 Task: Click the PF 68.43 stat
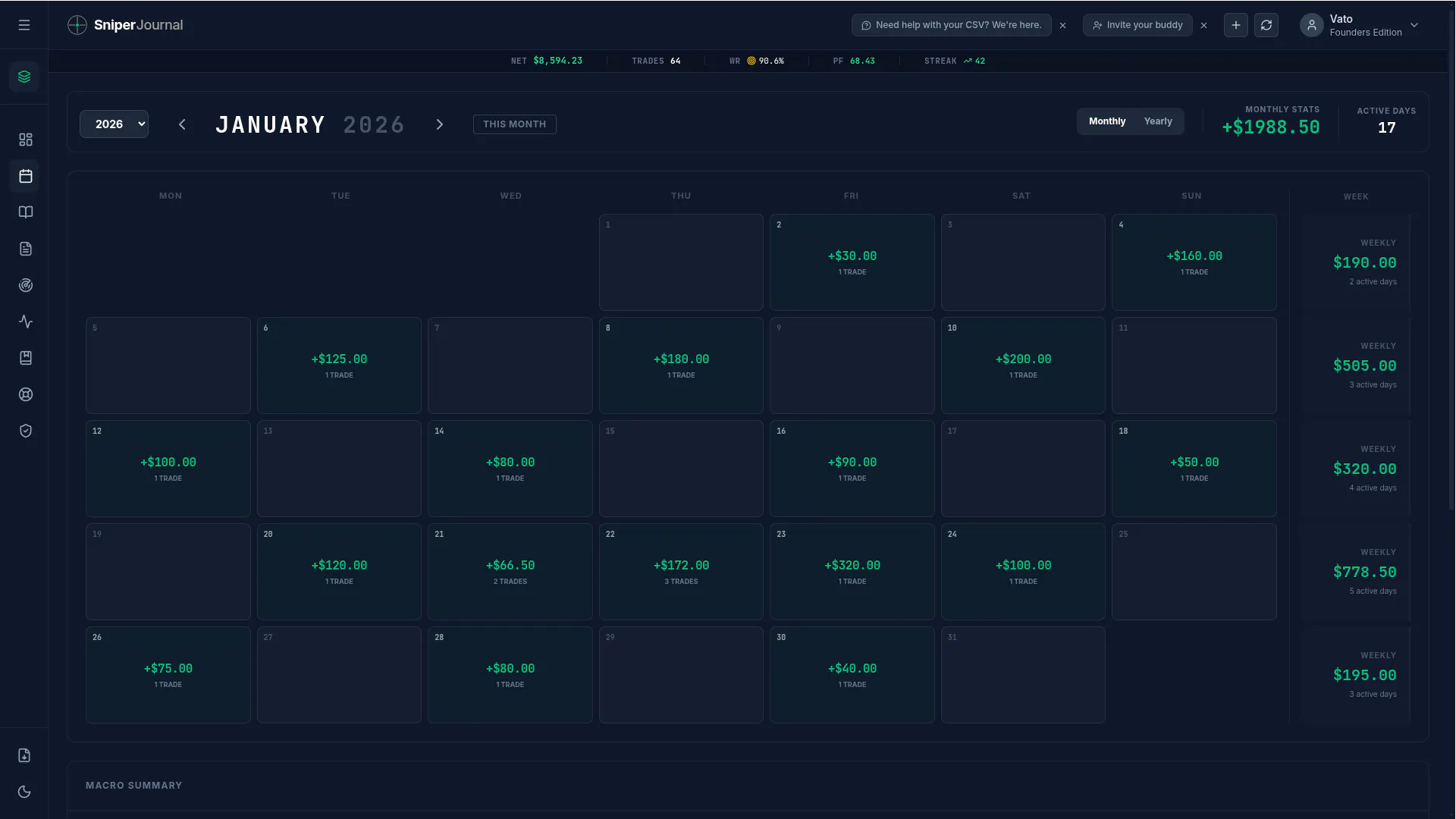pos(854,61)
